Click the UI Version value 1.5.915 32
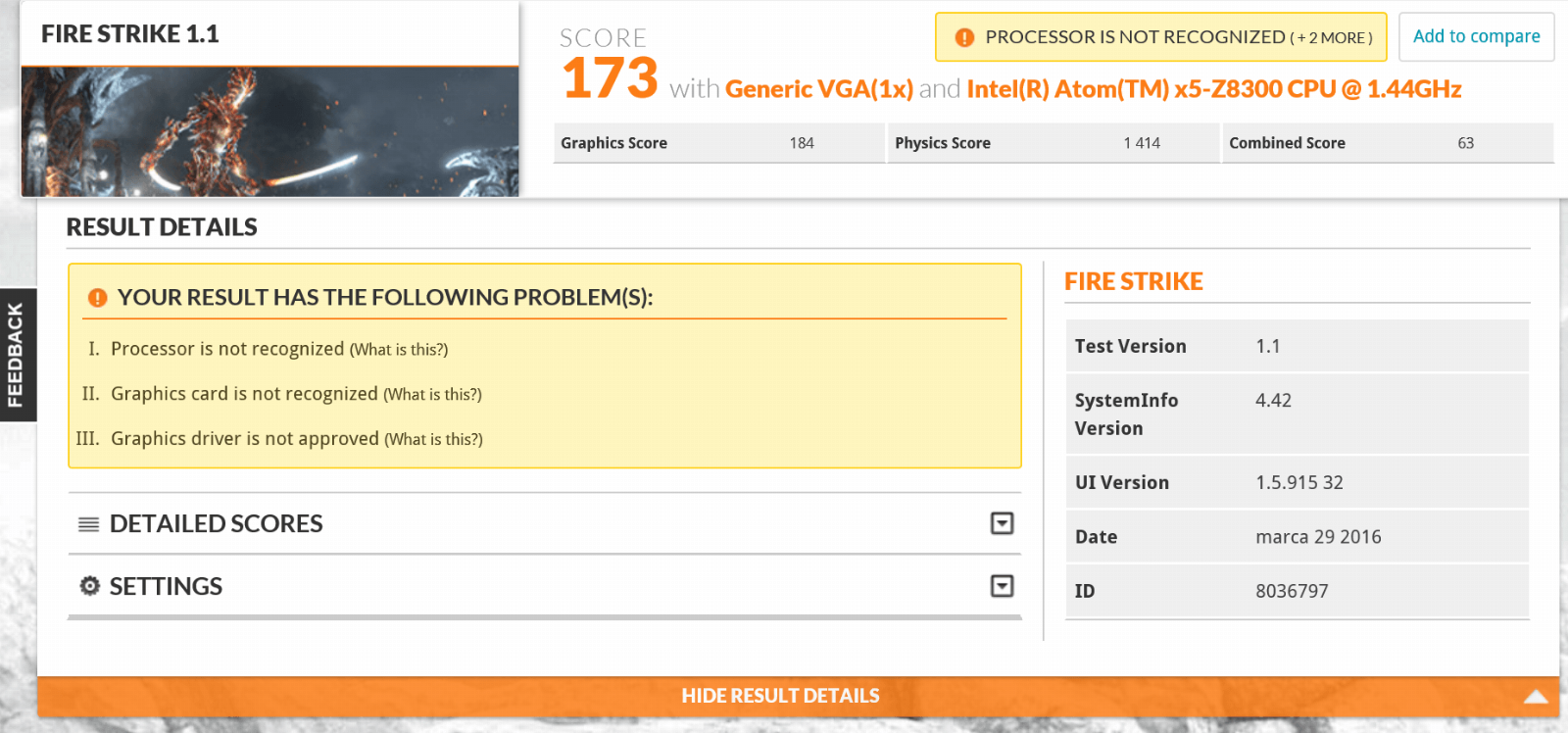Screen dimensions: 1568x733 tap(1299, 483)
